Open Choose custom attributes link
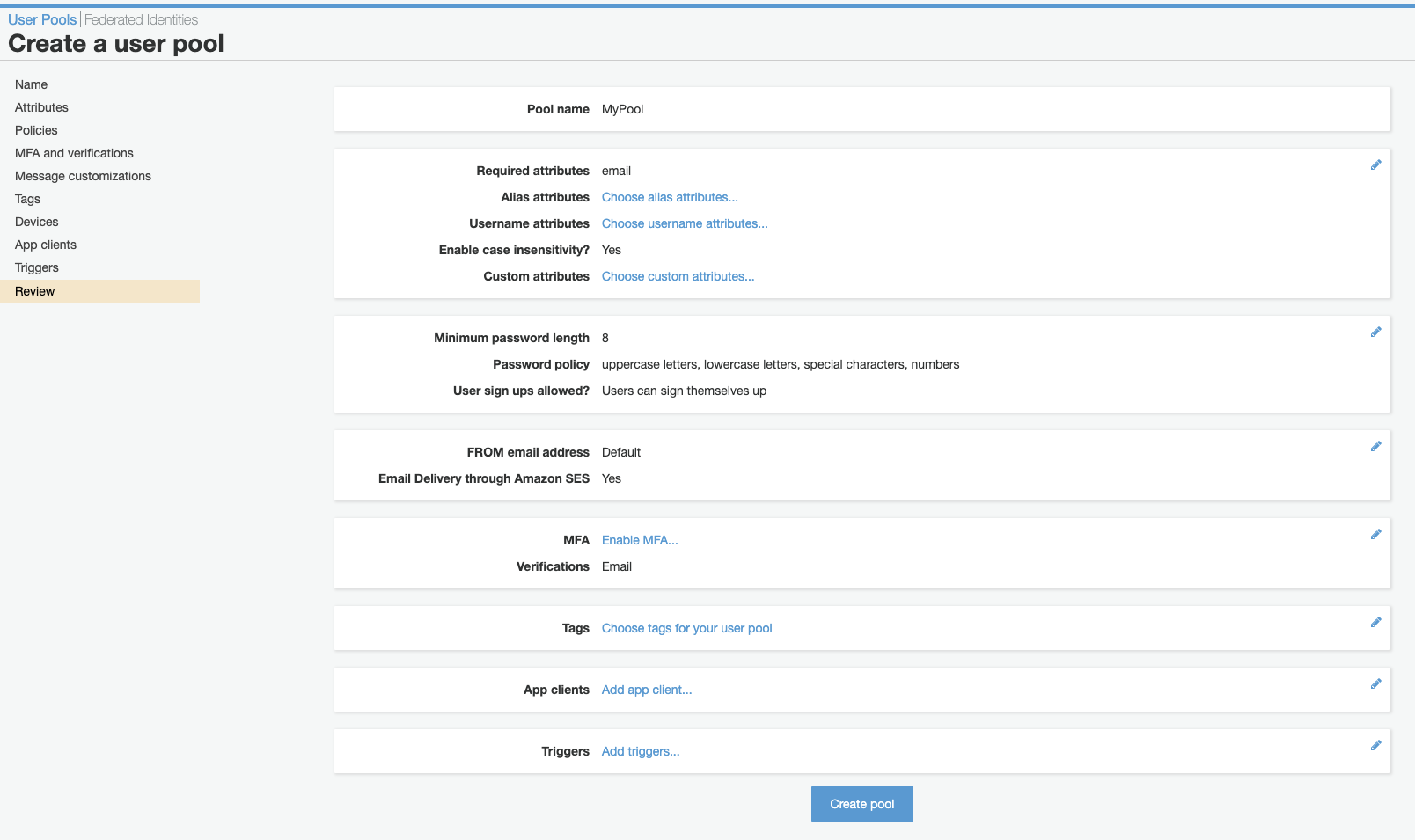The width and height of the screenshot is (1415, 840). pos(677,276)
